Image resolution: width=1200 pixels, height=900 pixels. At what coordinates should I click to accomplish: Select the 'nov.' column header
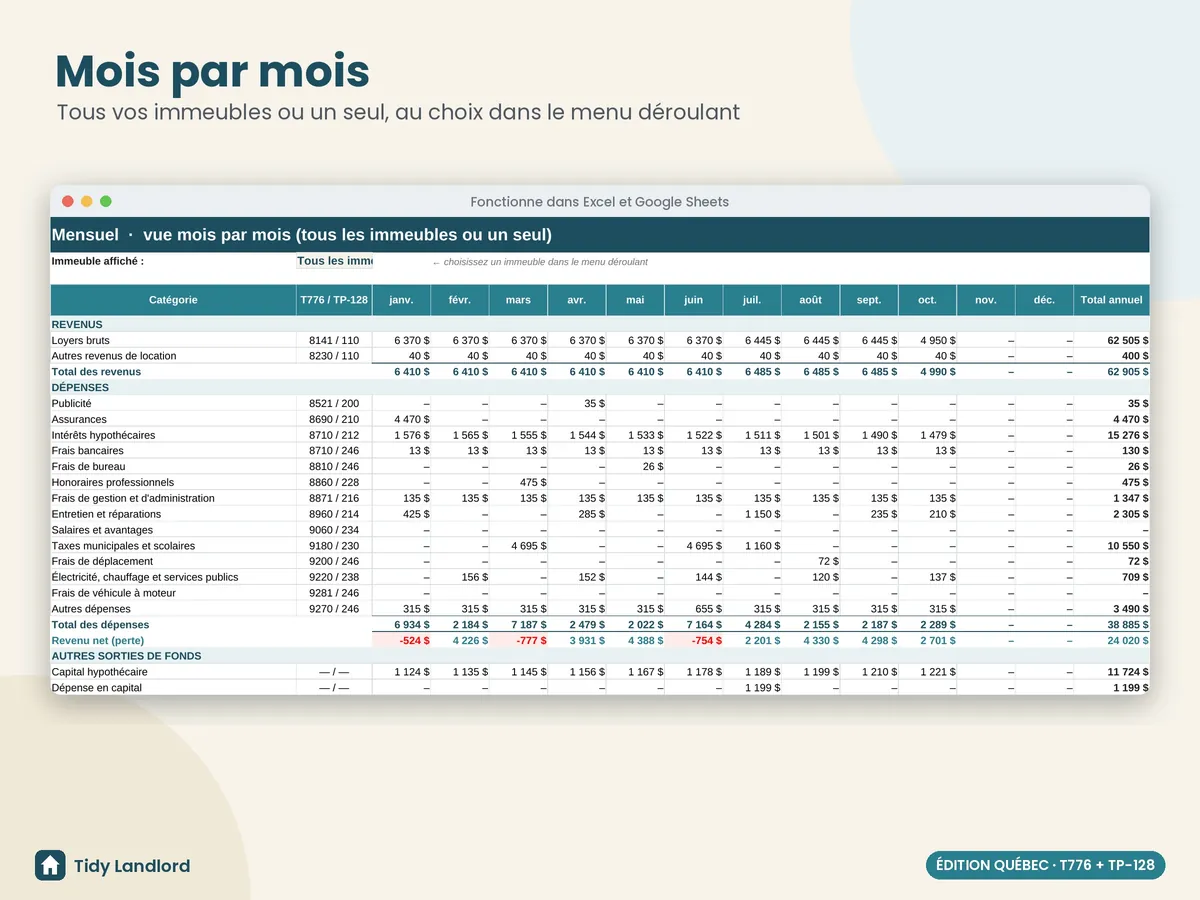pyautogui.click(x=986, y=300)
